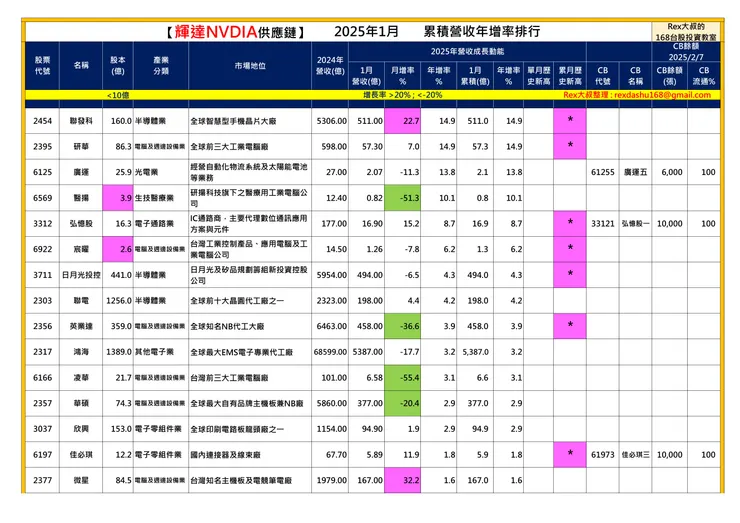
Task: Select stock code 2357
Action: (x=42, y=403)
